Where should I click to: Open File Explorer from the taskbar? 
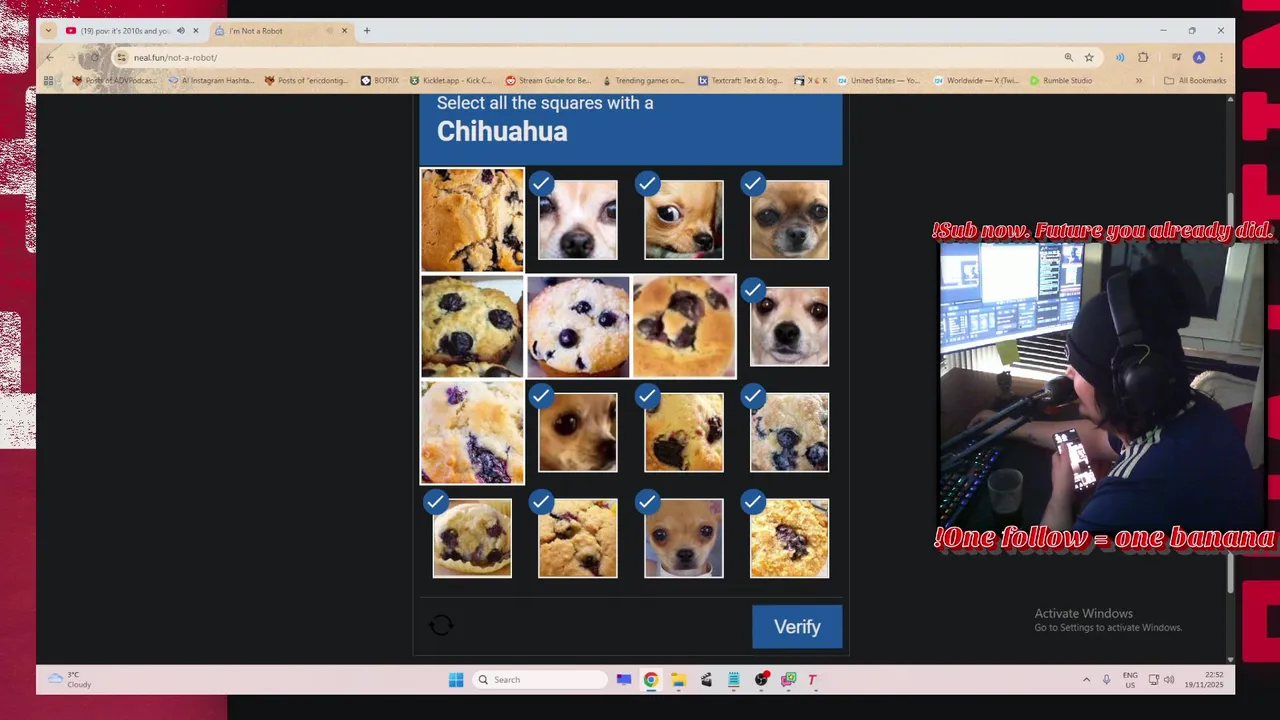coord(678,680)
